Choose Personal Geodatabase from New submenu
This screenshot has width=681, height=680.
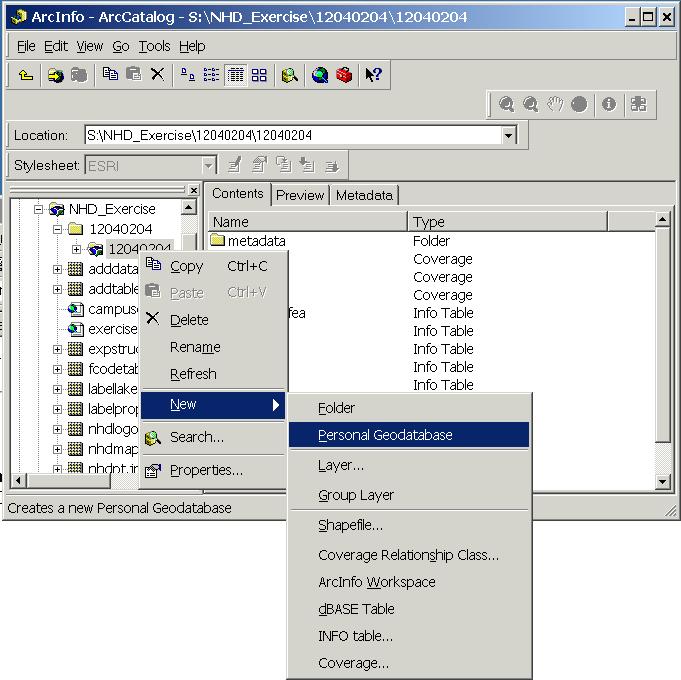tap(385, 435)
